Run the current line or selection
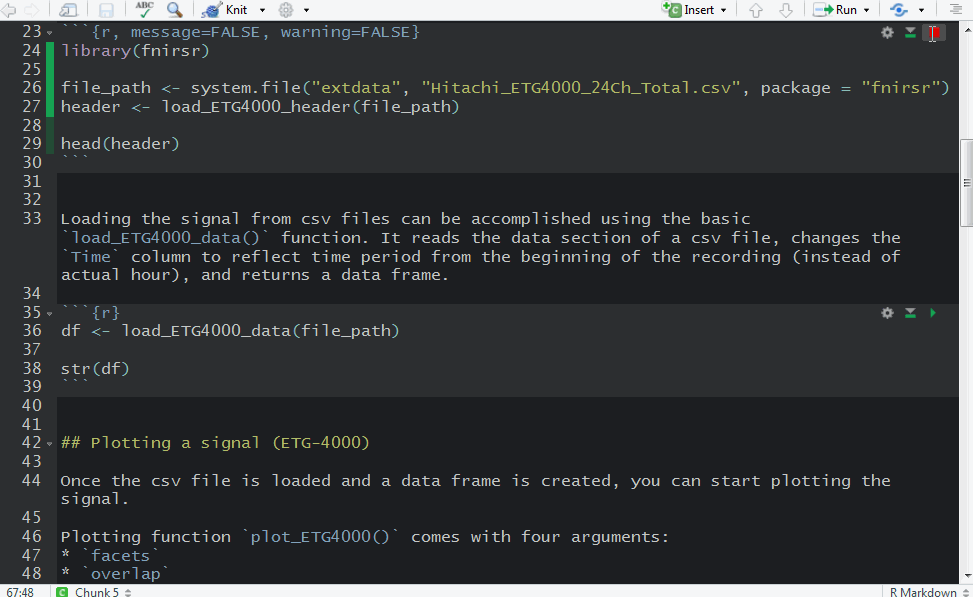This screenshot has width=973, height=597. point(835,10)
